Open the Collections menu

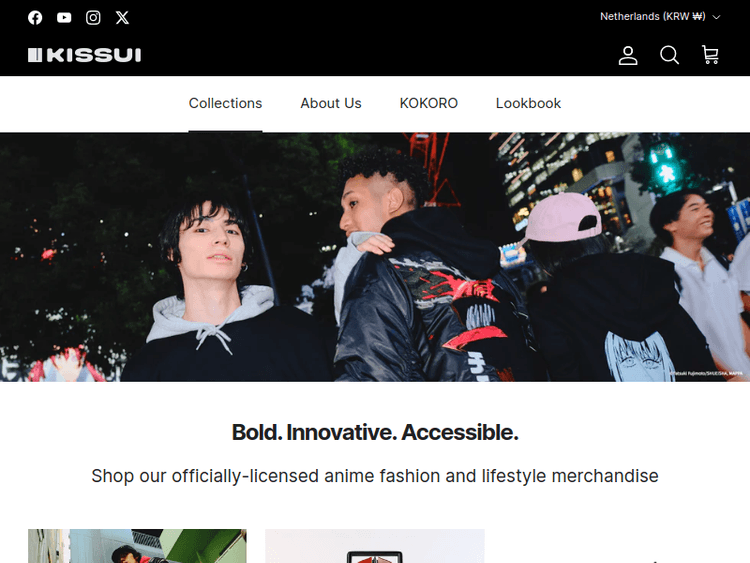(x=225, y=103)
